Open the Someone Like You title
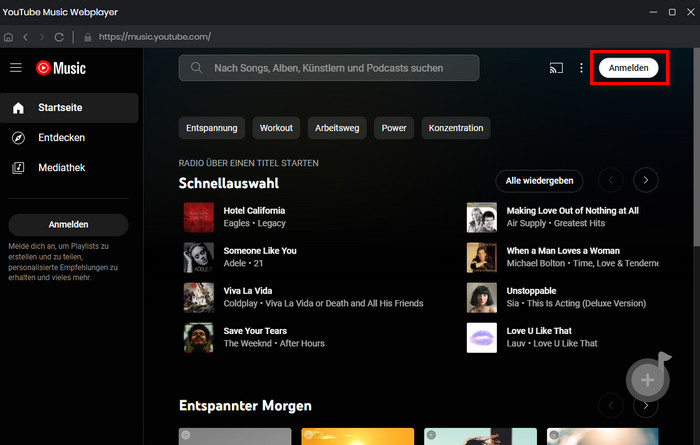 (260, 251)
